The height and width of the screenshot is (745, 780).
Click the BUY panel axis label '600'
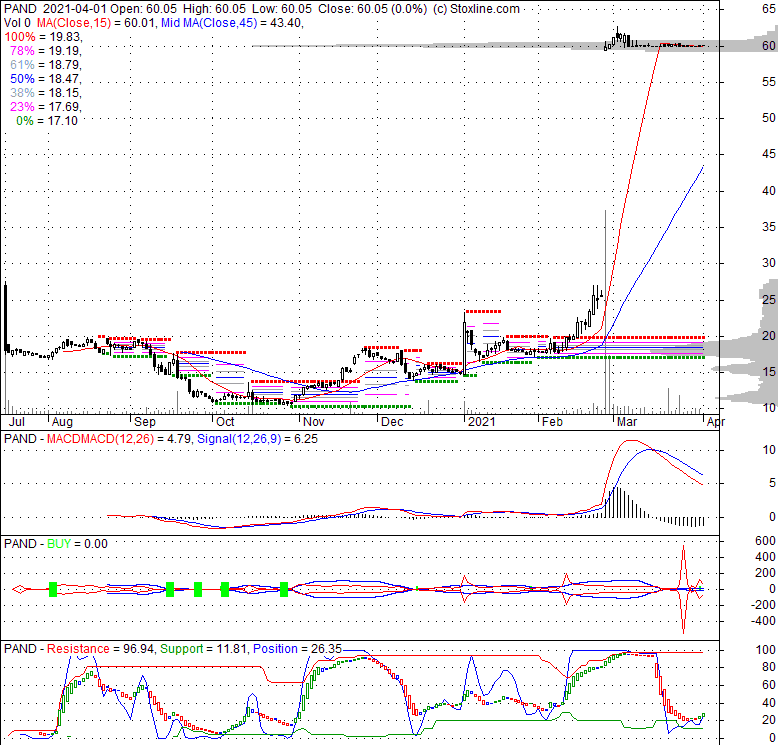[x=765, y=541]
